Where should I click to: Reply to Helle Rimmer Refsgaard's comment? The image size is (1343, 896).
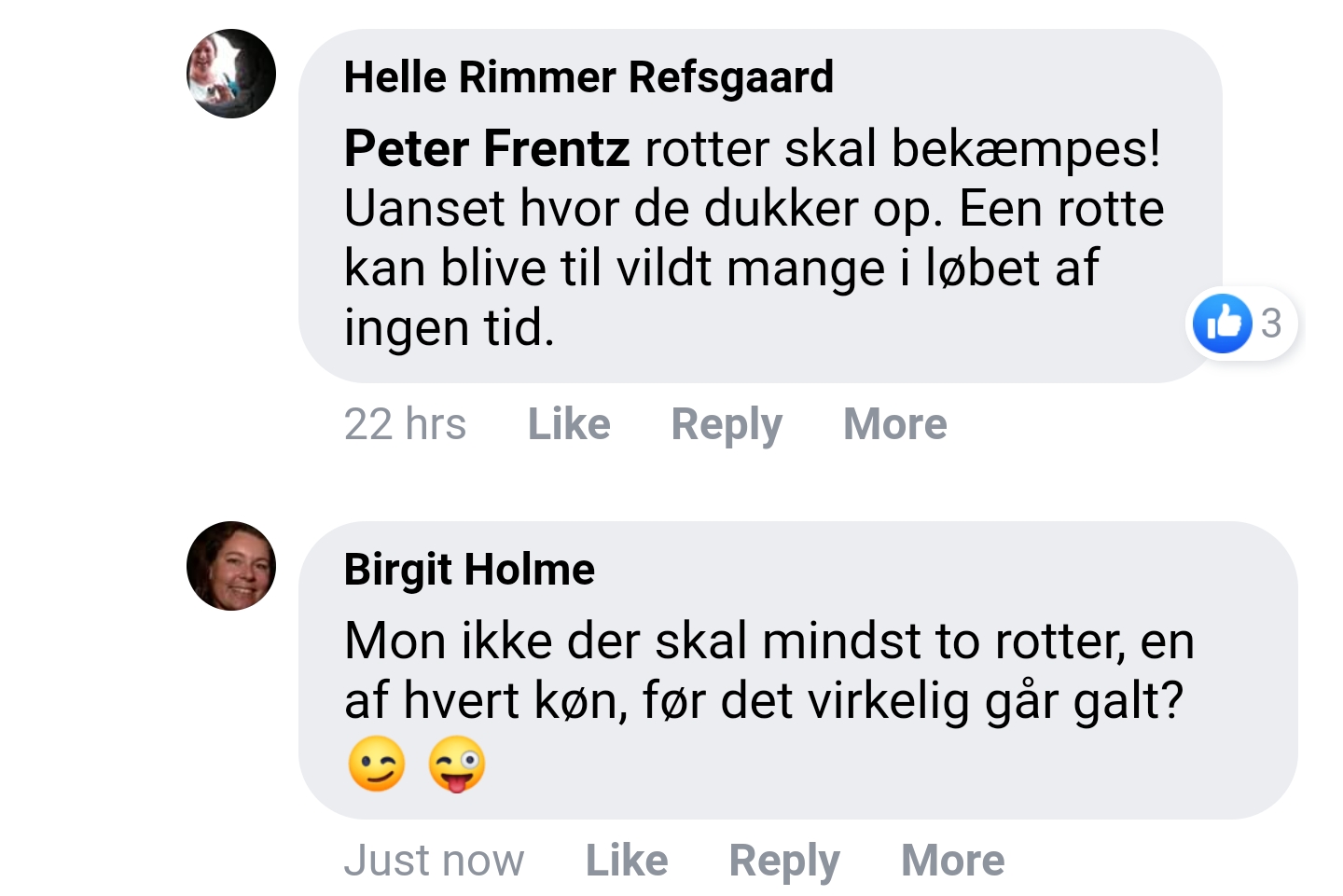727,424
